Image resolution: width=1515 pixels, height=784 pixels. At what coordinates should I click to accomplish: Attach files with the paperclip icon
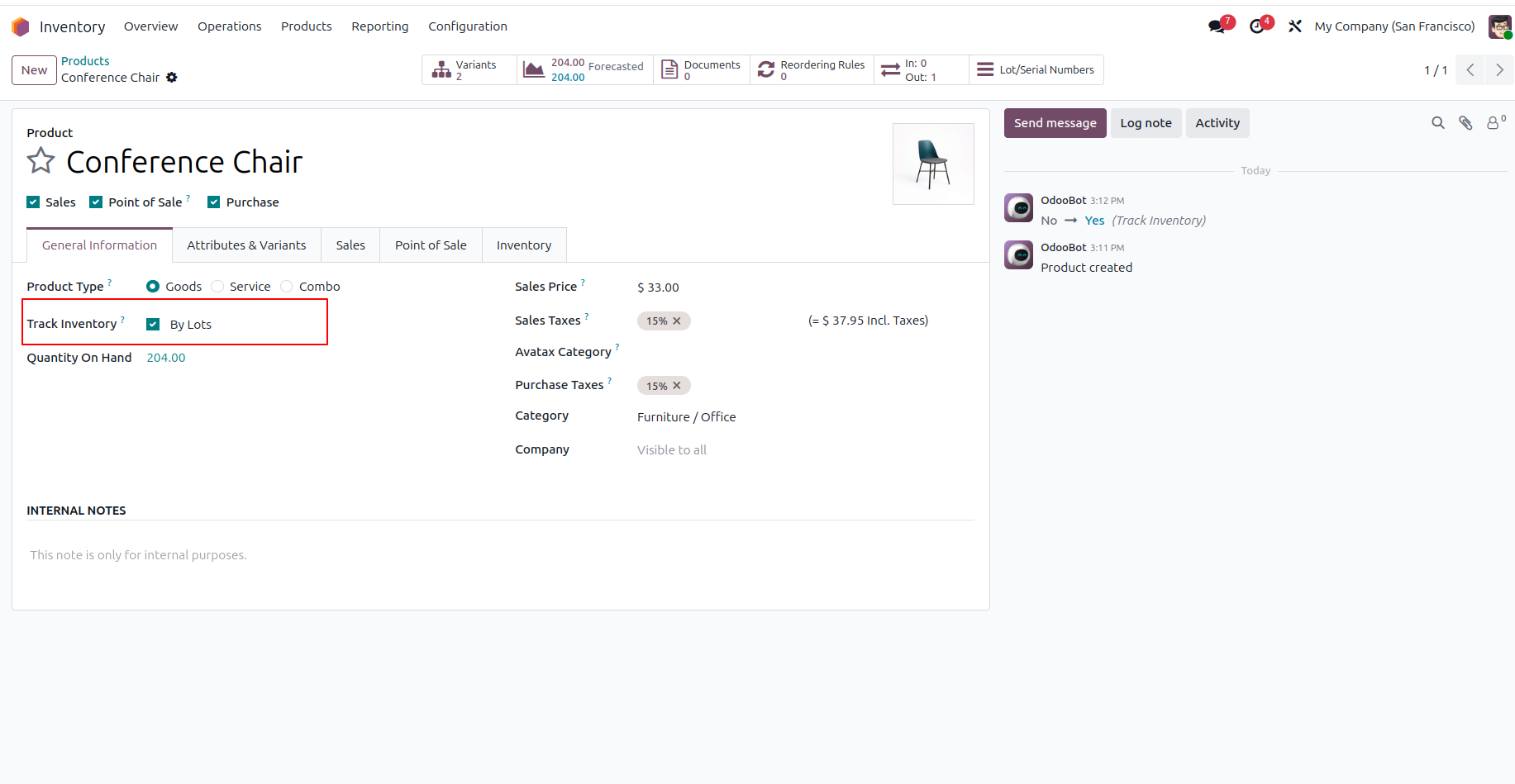[x=1465, y=123]
